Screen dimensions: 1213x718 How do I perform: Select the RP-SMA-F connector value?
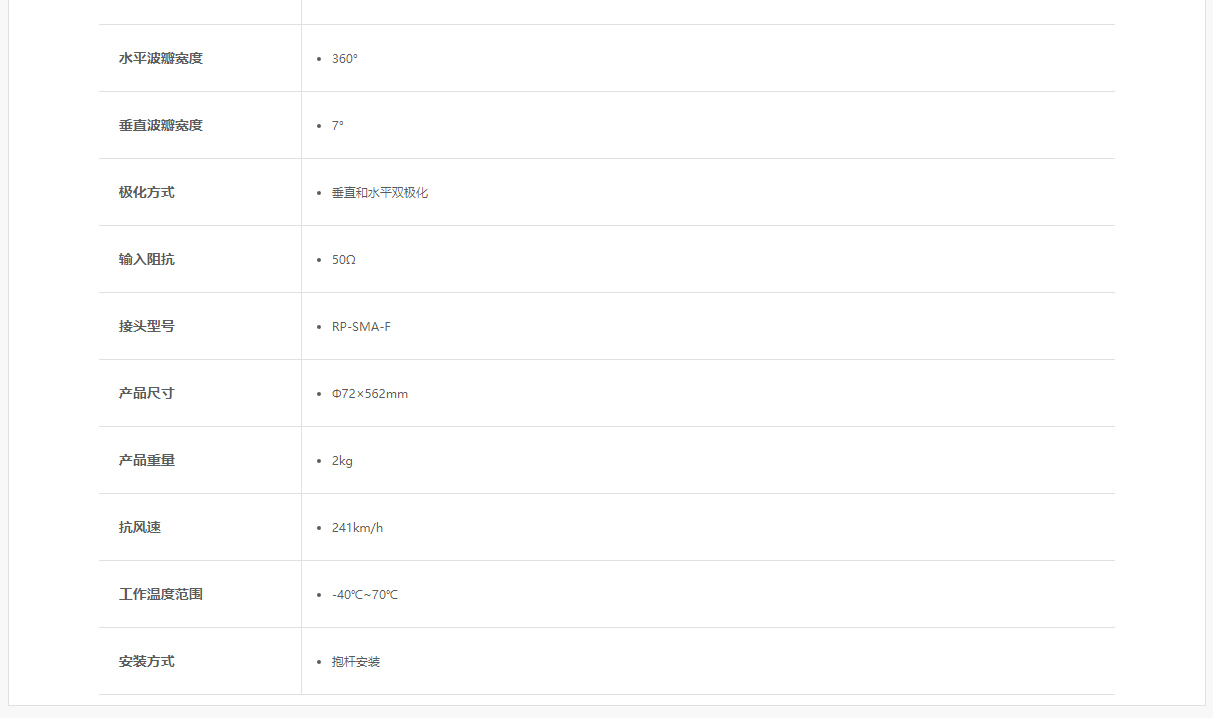click(361, 326)
